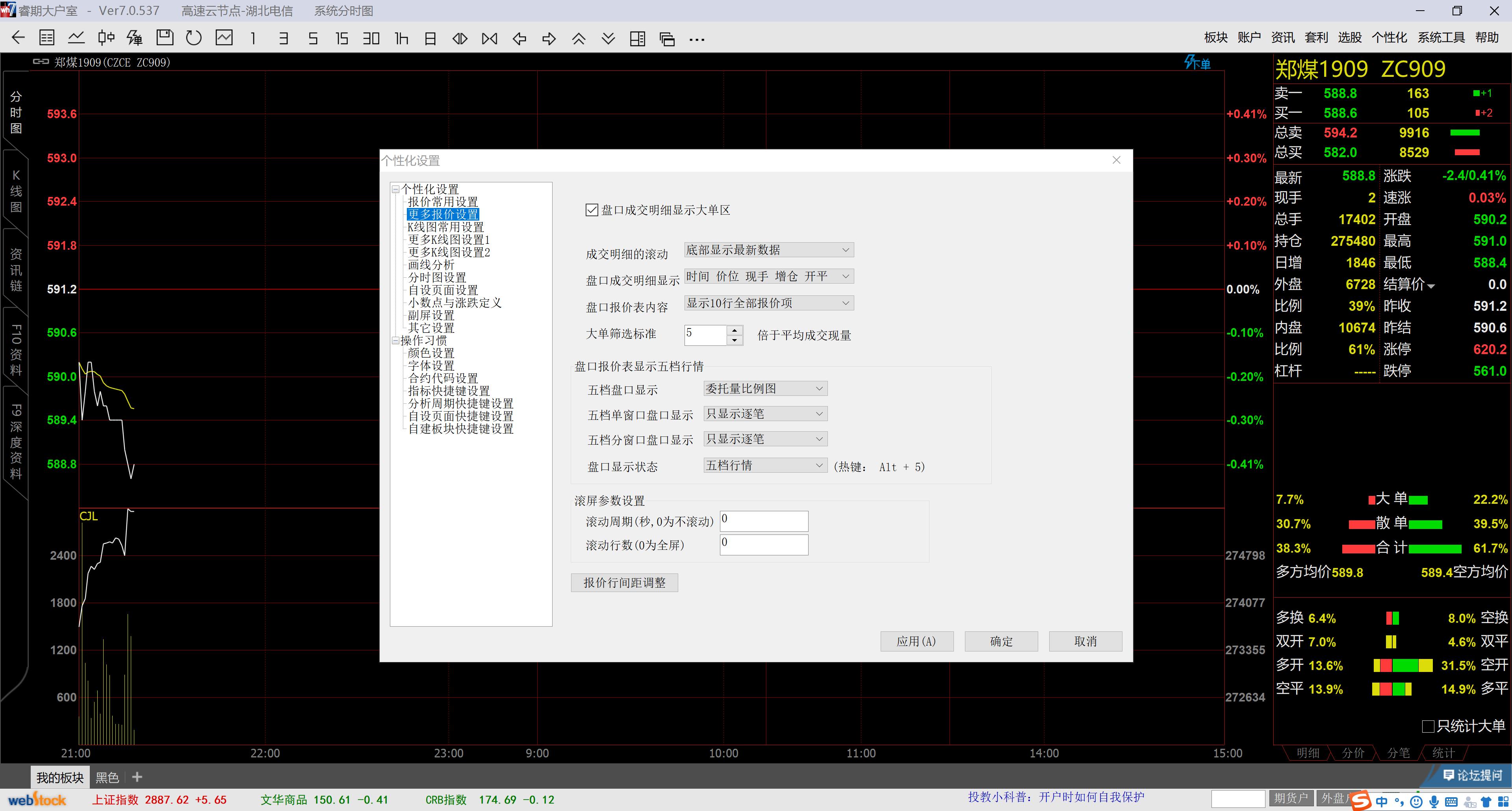The height and width of the screenshot is (811, 1512).
Task: Open the 盘口显示状态 dropdown
Action: [765, 465]
